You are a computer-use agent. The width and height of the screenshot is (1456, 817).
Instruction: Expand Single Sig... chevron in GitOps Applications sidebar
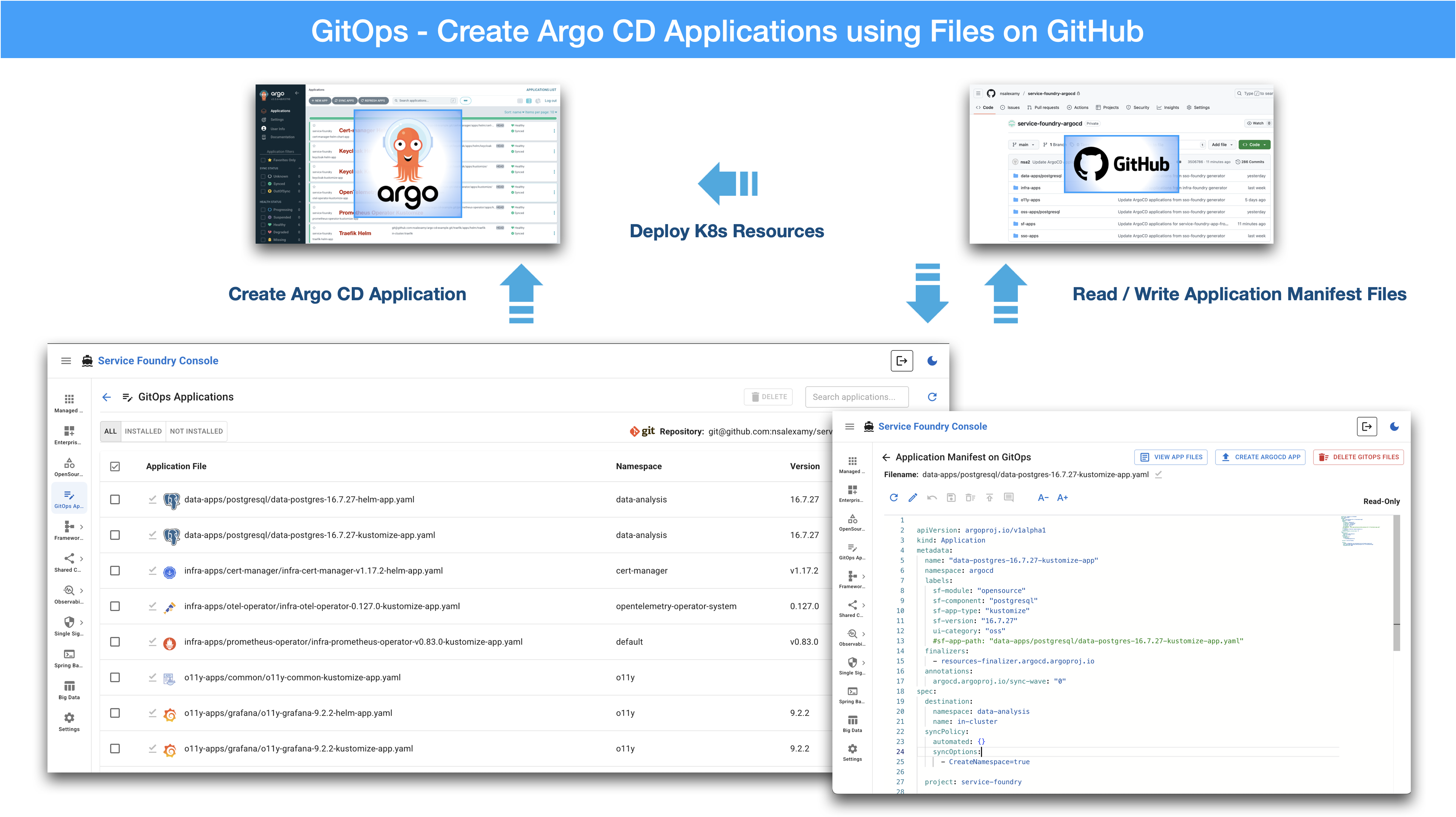point(82,622)
